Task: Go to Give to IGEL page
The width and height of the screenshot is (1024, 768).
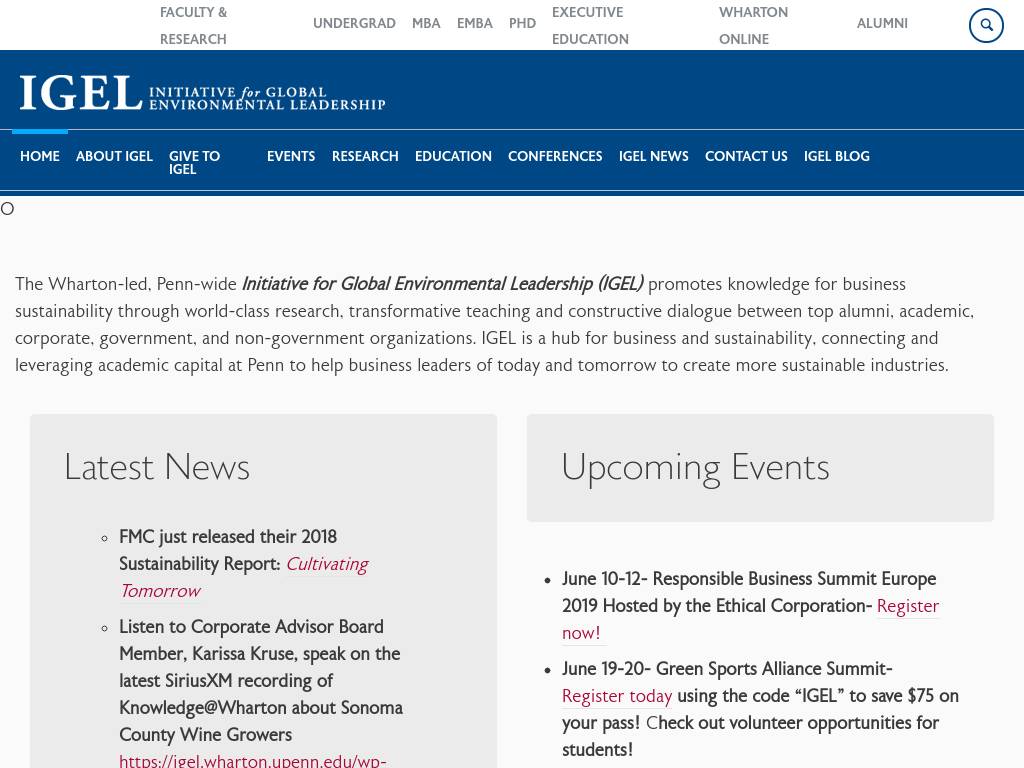Action: click(x=194, y=163)
